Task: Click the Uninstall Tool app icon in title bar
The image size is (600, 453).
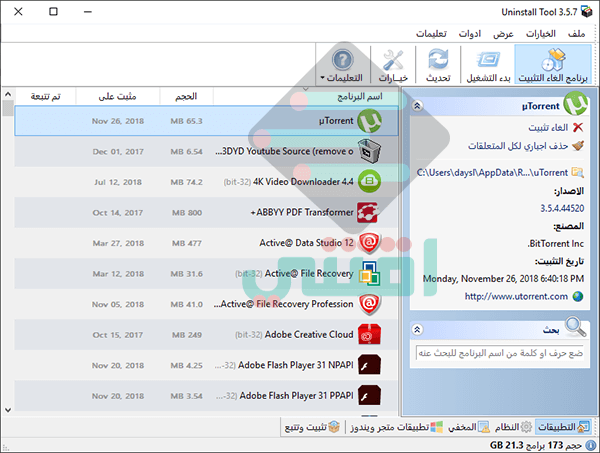Action: tap(587, 12)
